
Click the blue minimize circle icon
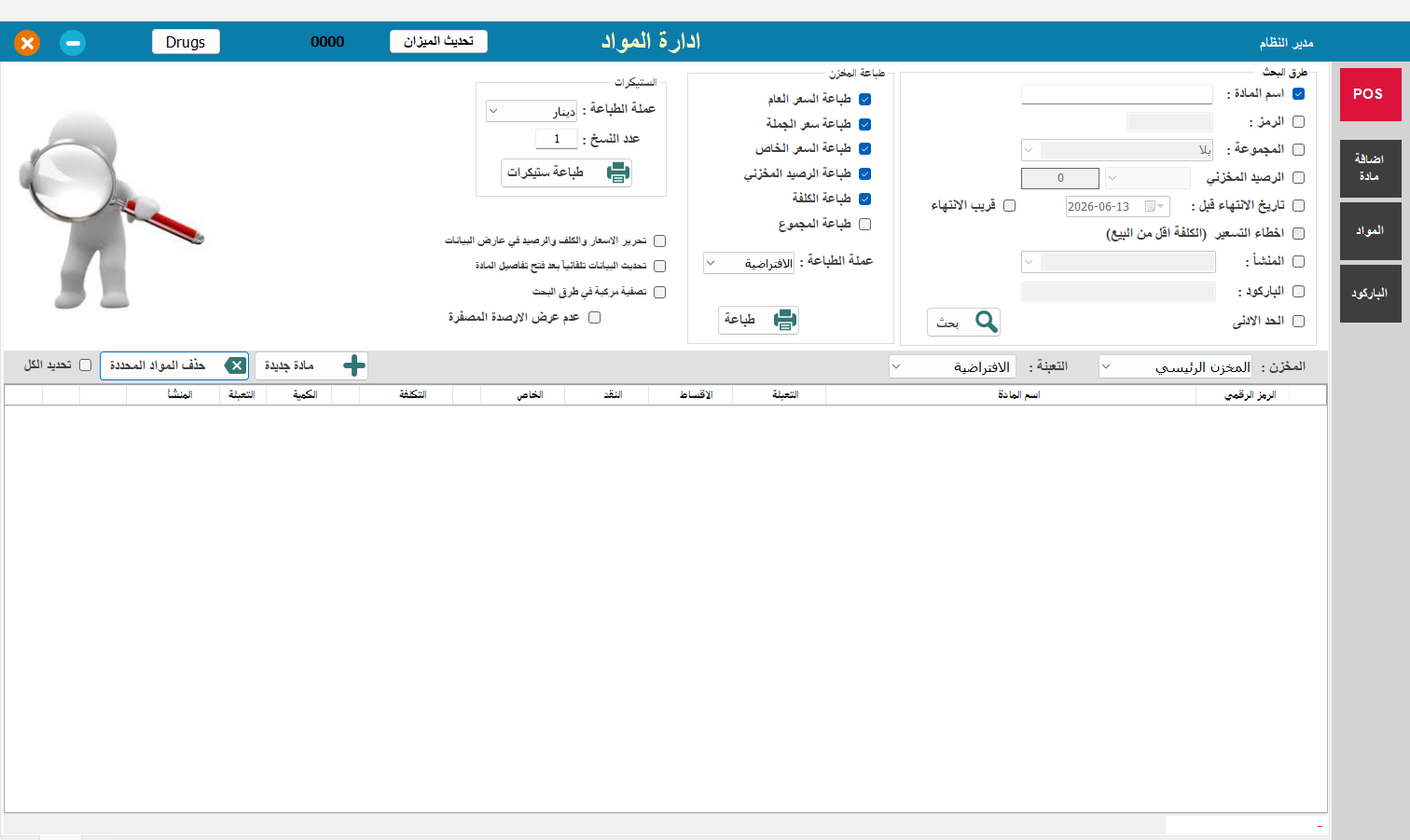(73, 43)
